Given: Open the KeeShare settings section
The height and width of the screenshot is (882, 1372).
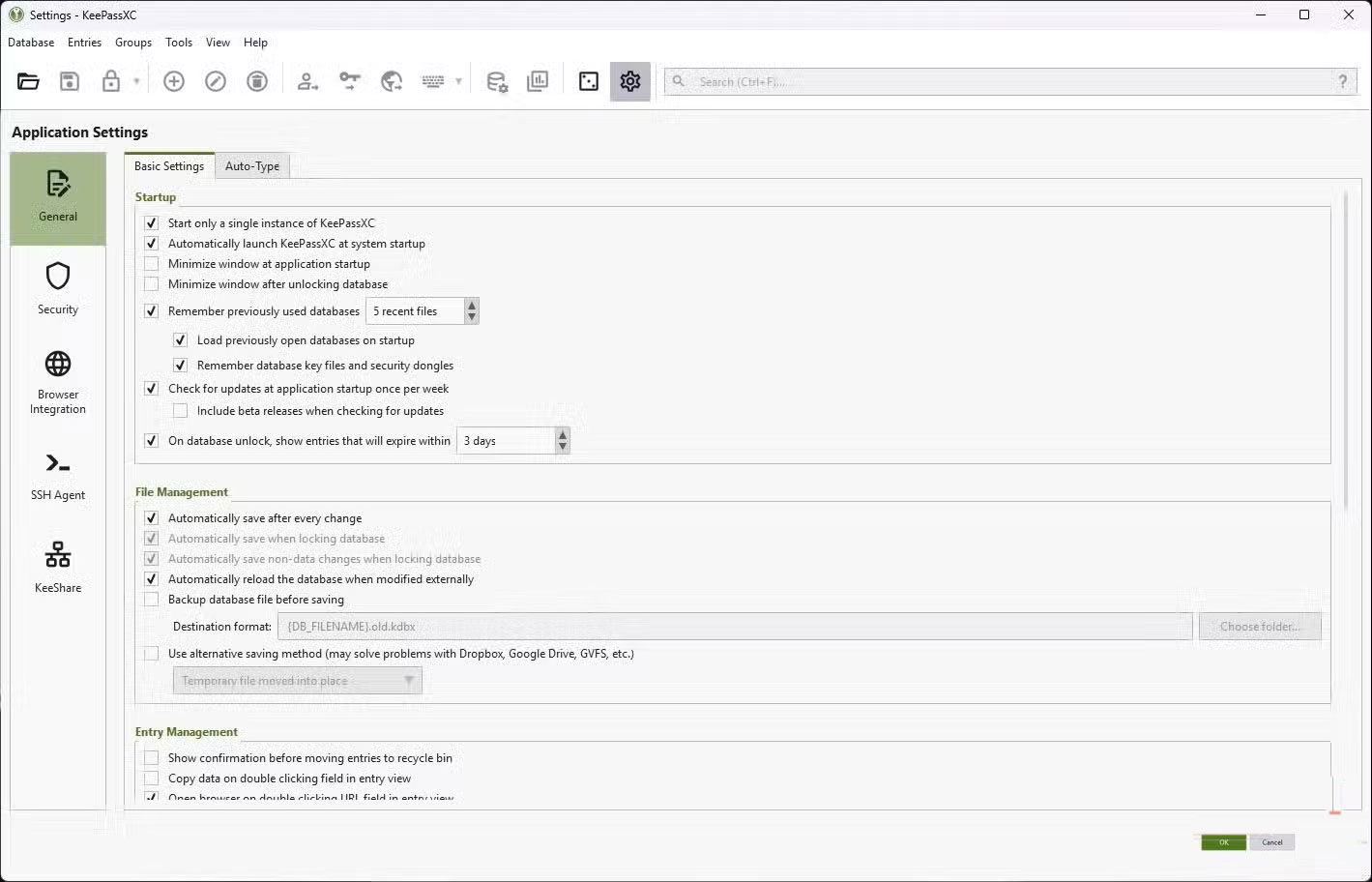Looking at the screenshot, I should pos(57,564).
